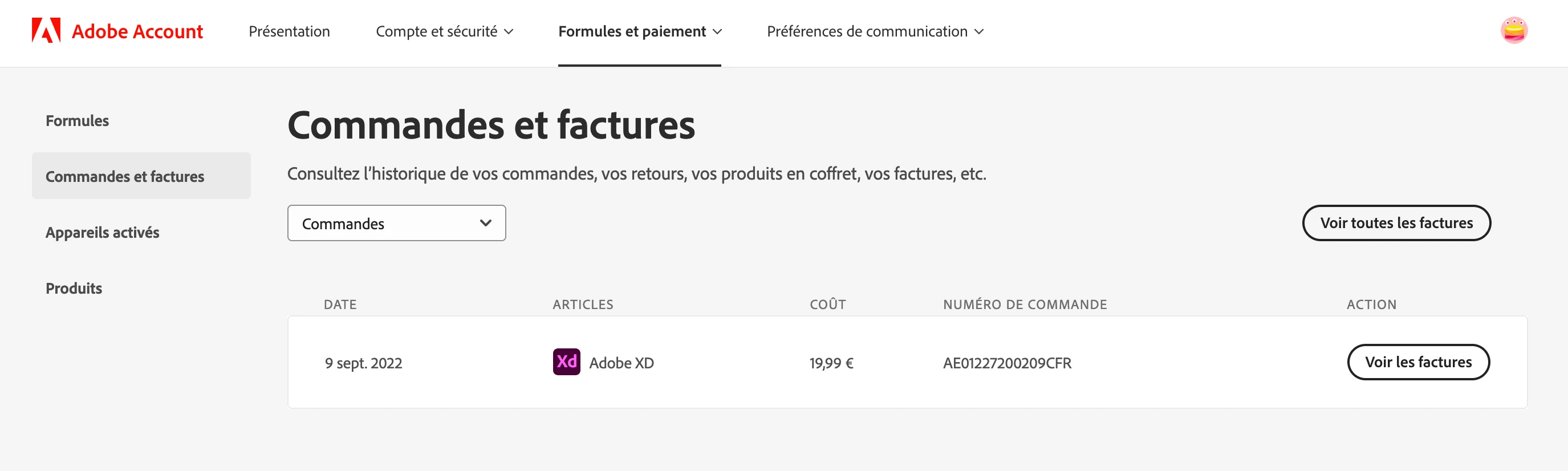Screen dimensions: 1568x471
Task: Expand Préférences de communication menu
Action: coord(875,31)
